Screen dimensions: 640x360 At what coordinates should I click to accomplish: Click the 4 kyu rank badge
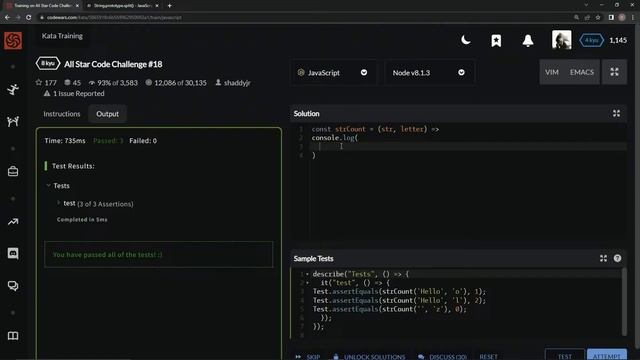pos(591,40)
